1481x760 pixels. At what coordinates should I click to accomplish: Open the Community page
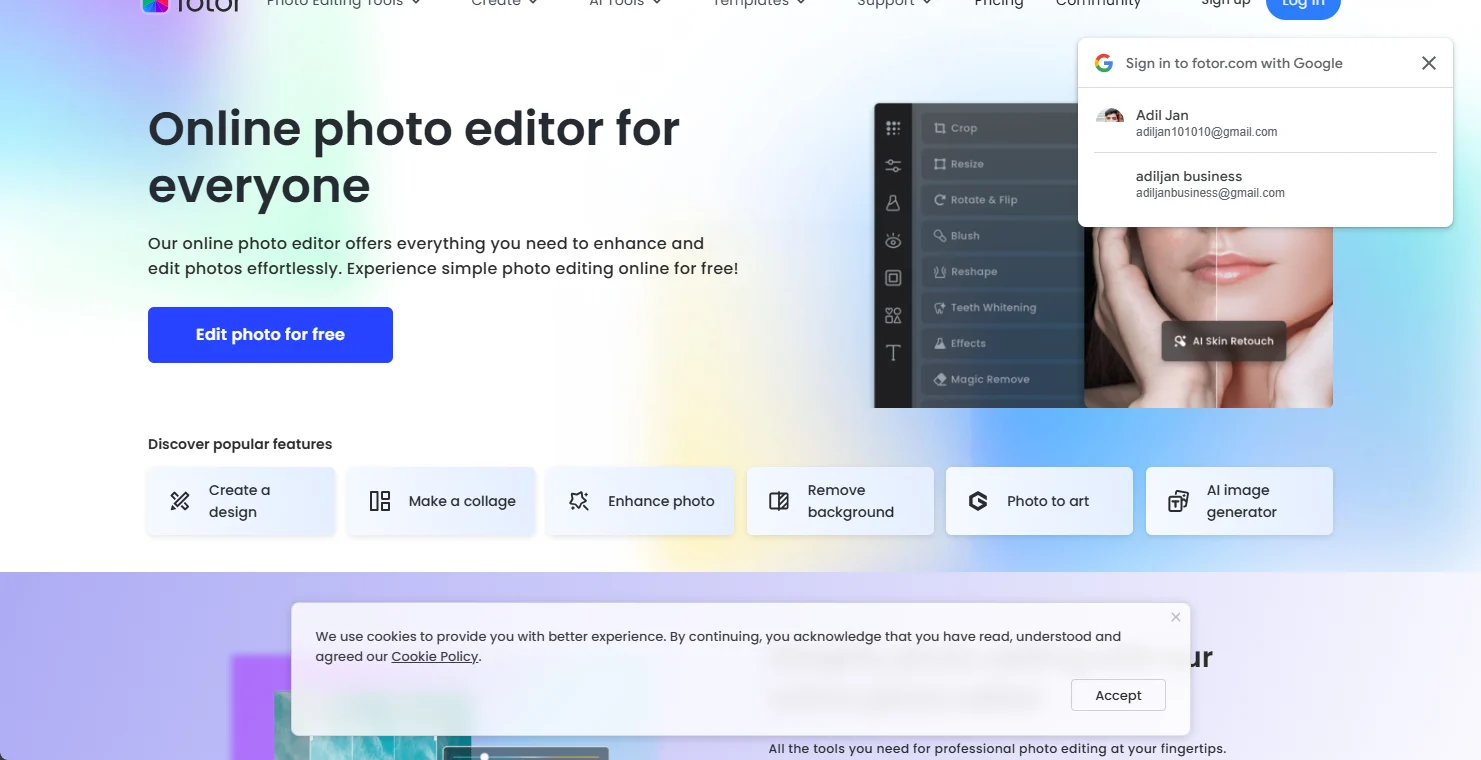pyautogui.click(x=1098, y=4)
